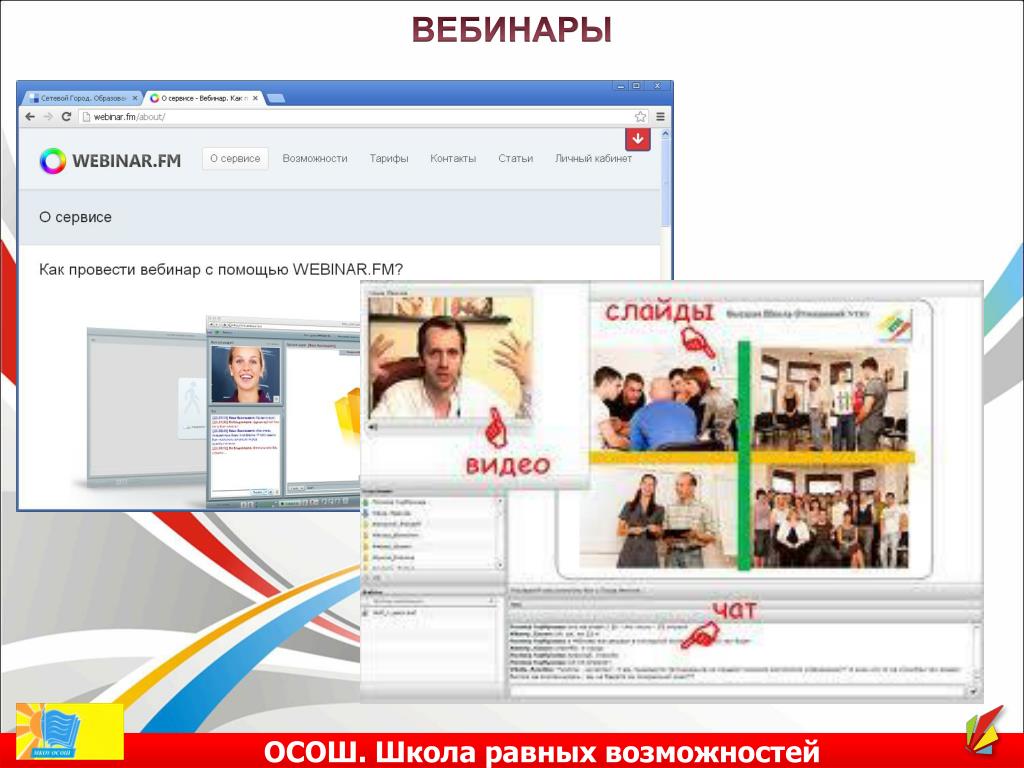1024x768 pixels.
Task: Open the Контакты menu item
Action: (x=453, y=158)
